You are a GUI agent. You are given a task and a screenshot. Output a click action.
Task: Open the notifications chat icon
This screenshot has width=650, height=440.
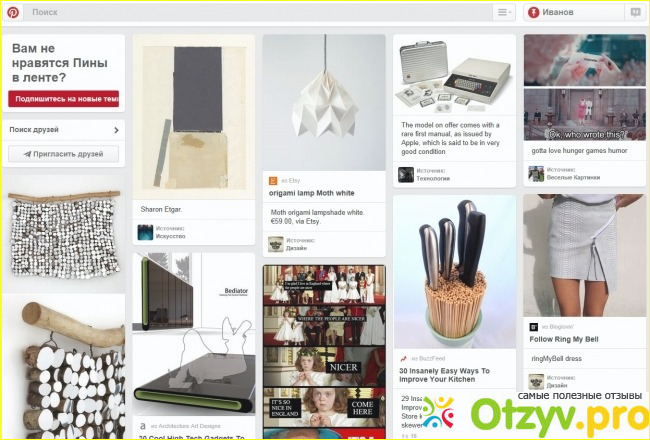(635, 12)
